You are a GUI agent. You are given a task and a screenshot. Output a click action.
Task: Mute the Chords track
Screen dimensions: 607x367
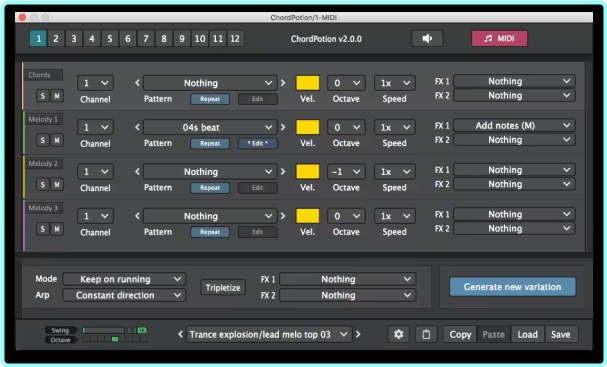tap(57, 96)
